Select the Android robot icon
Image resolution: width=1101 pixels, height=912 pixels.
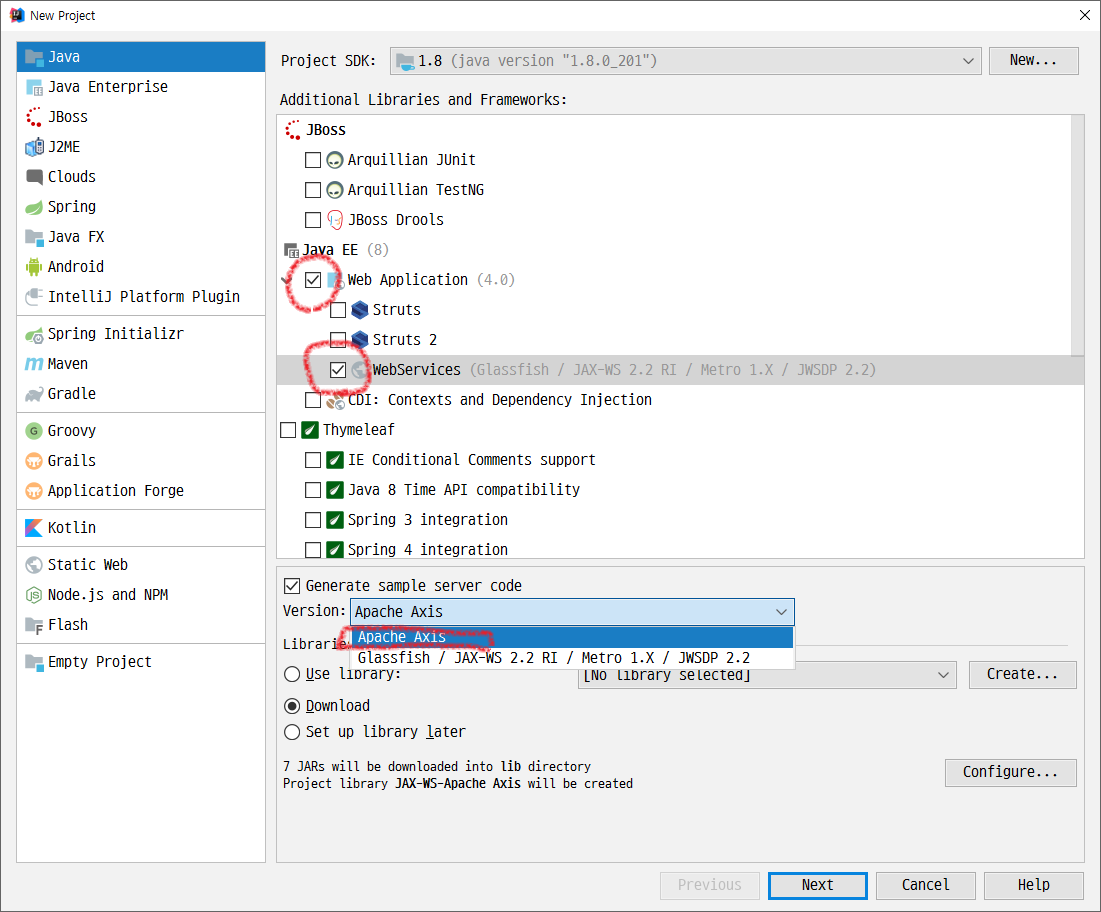pyautogui.click(x=34, y=267)
